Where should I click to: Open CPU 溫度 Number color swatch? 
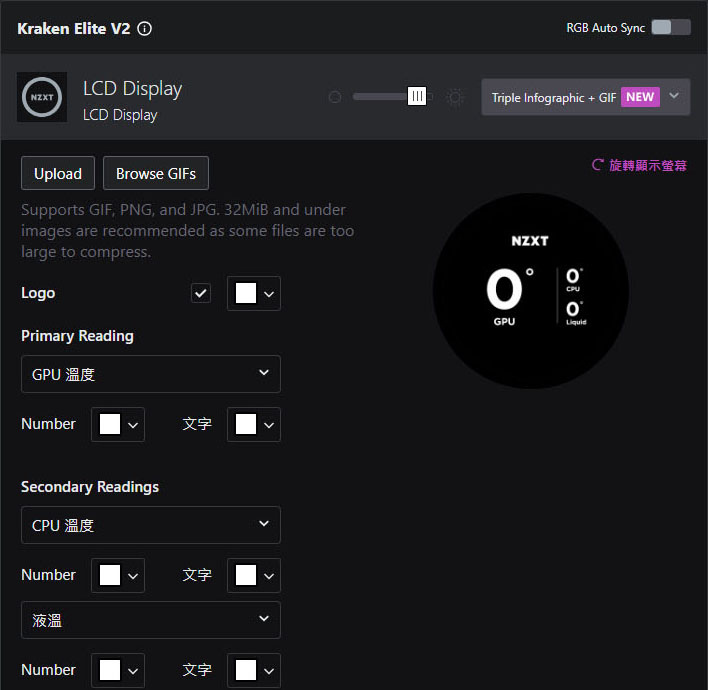(x=118, y=575)
